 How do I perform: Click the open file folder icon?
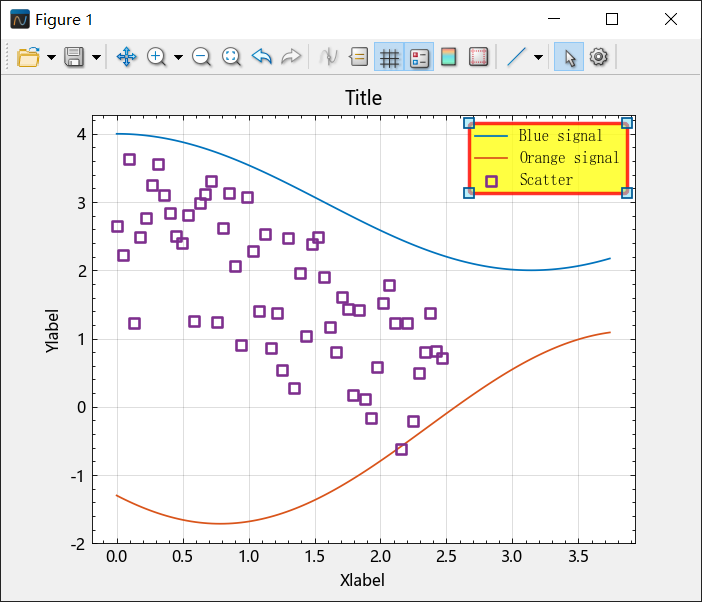pyautogui.click(x=28, y=57)
